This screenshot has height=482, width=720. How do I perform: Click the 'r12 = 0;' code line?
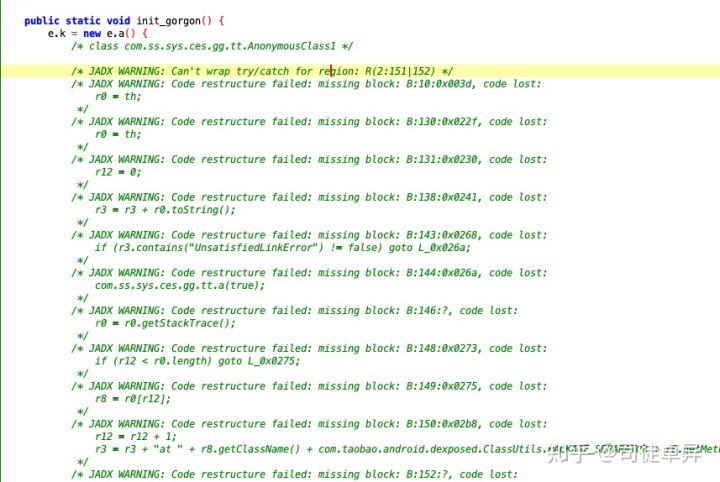[x=118, y=172]
